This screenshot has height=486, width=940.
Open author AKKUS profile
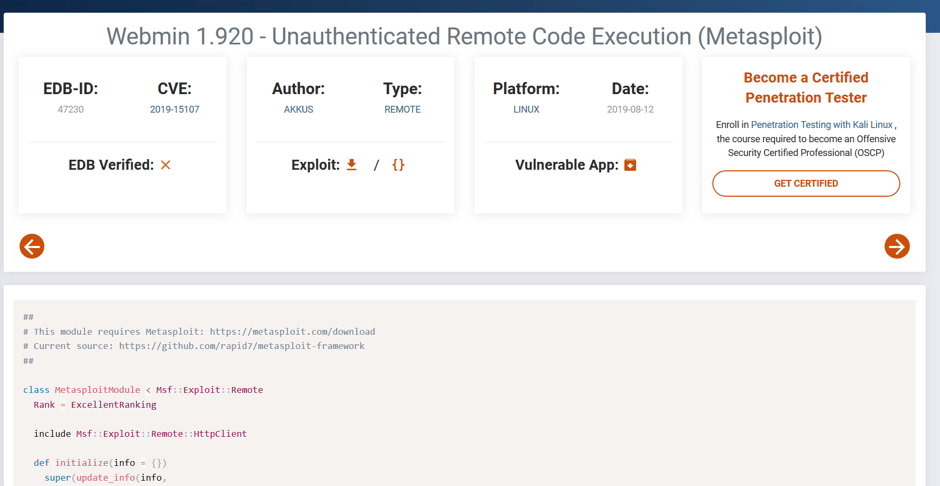click(299, 110)
